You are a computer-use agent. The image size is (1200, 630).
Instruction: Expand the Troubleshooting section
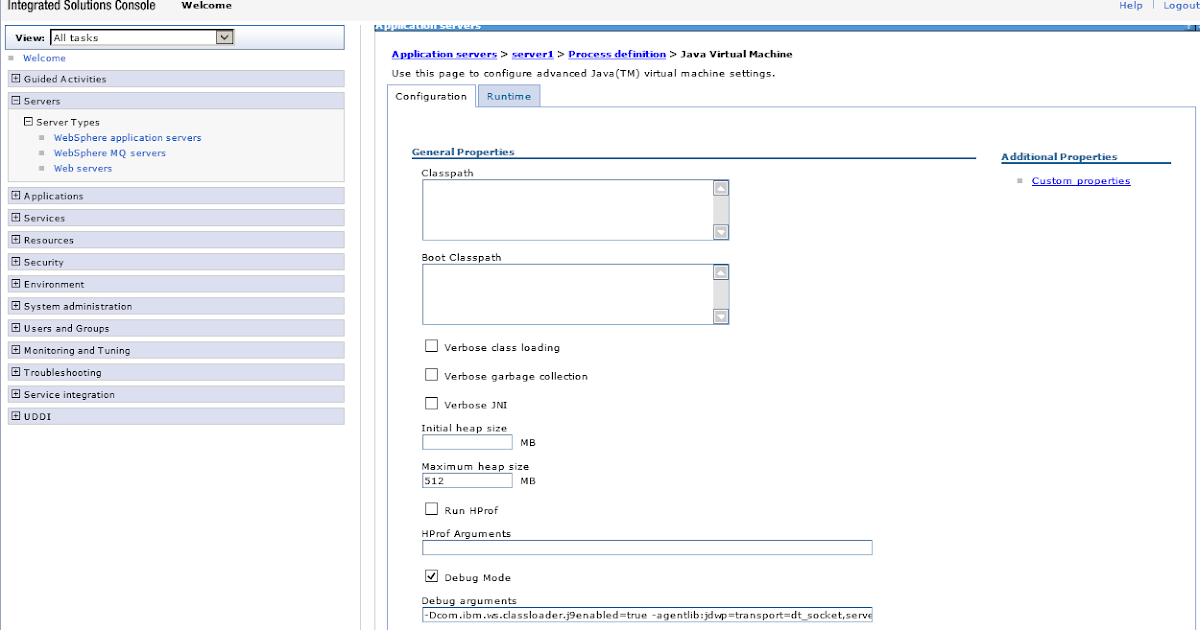tap(14, 372)
